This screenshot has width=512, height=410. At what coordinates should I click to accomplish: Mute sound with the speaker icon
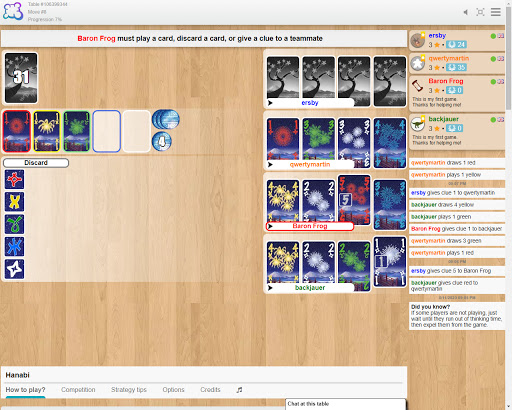pyautogui.click(x=466, y=12)
